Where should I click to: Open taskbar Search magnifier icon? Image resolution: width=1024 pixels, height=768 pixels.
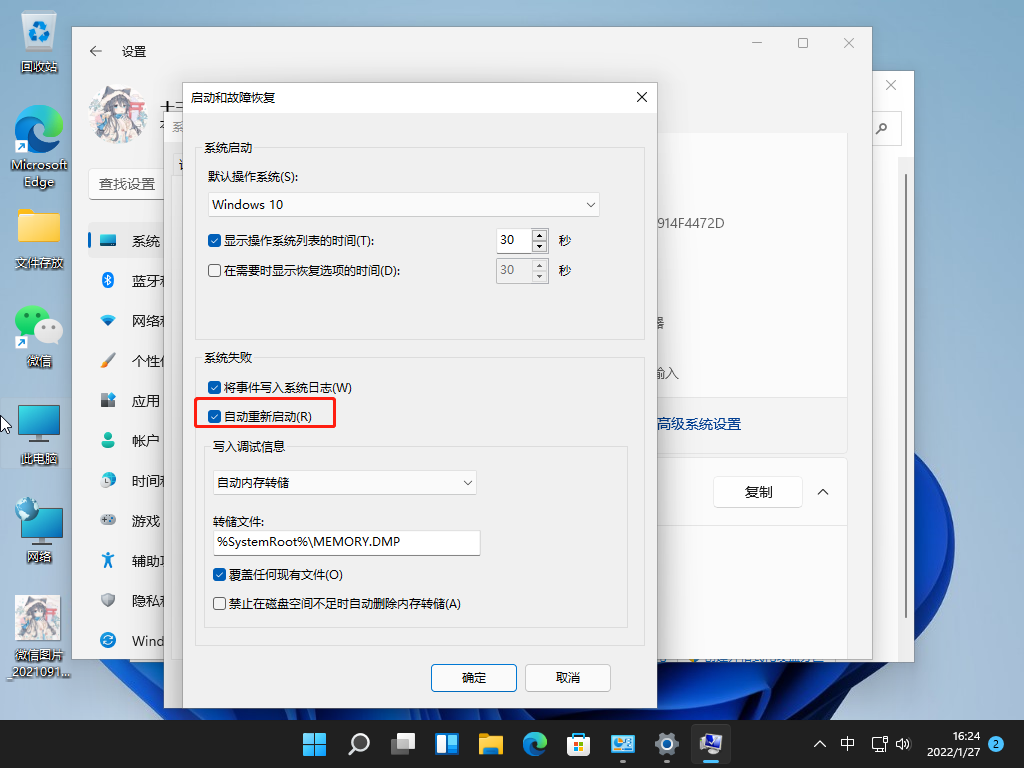tap(358, 744)
